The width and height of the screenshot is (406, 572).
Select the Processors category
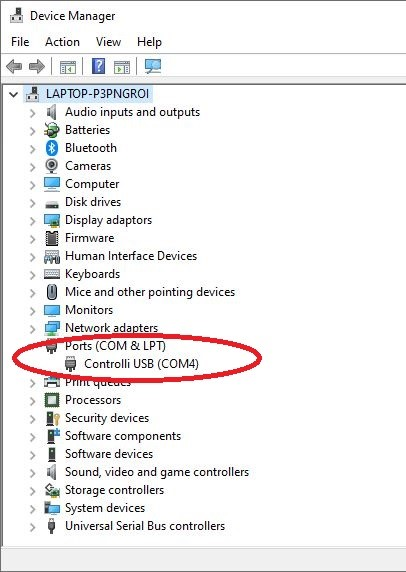(x=93, y=400)
